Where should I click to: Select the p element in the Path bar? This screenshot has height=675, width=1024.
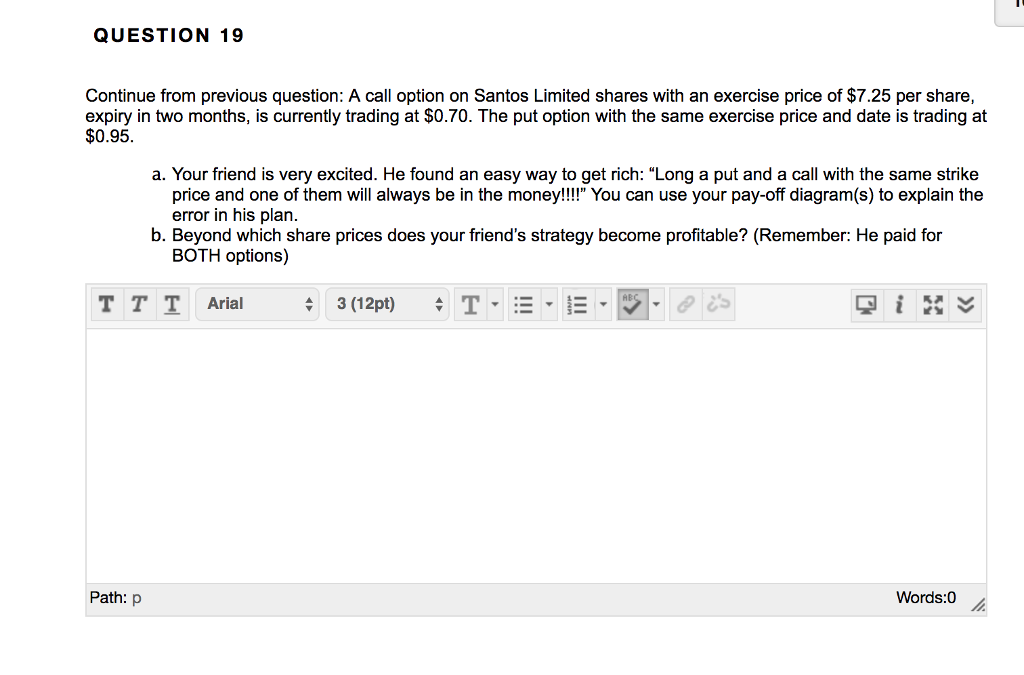click(x=136, y=597)
